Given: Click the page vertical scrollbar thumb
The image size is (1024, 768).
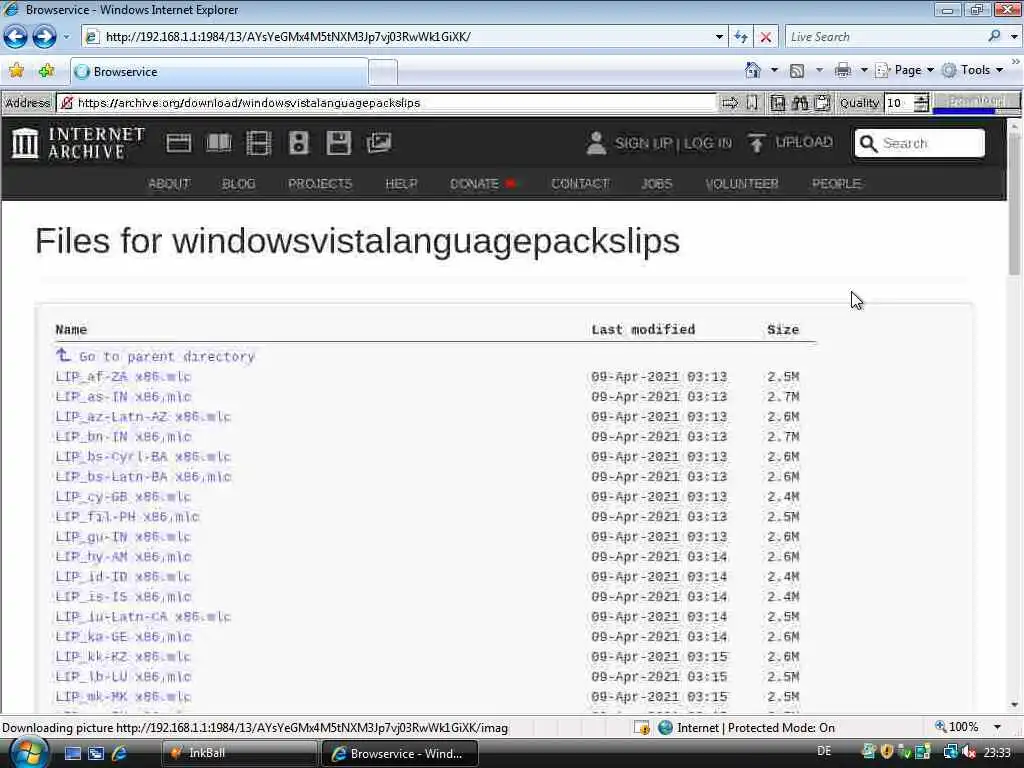Looking at the screenshot, I should click(x=1014, y=206).
